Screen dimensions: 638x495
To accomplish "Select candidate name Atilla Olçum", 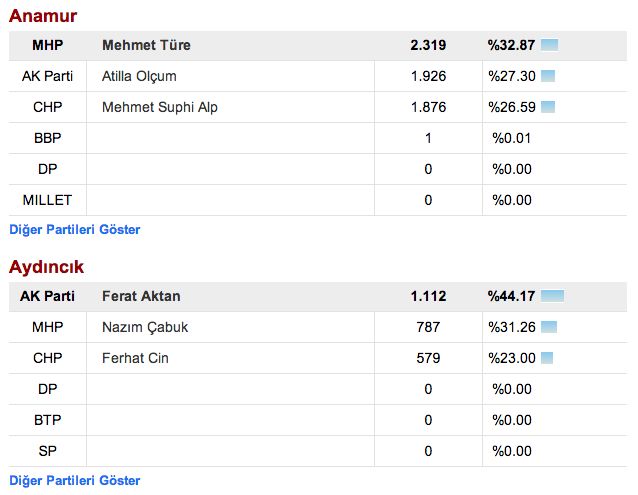I will pyautogui.click(x=139, y=76).
